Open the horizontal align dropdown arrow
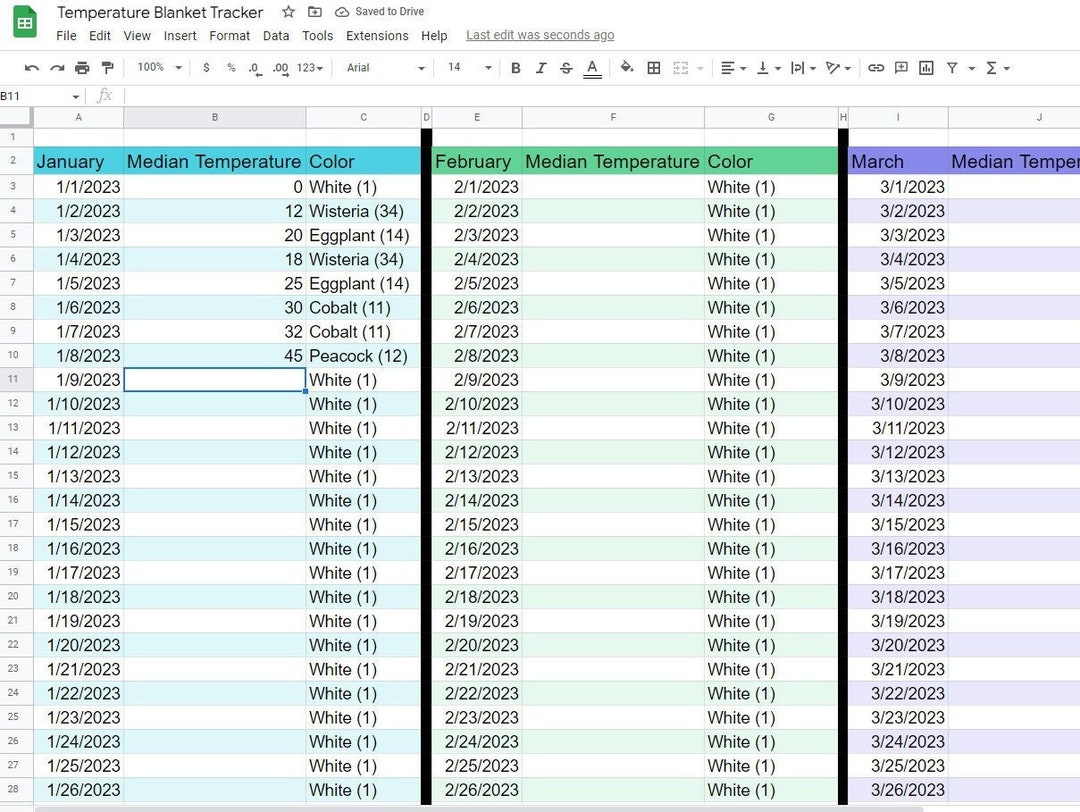Image resolution: width=1080 pixels, height=812 pixels. coord(742,68)
